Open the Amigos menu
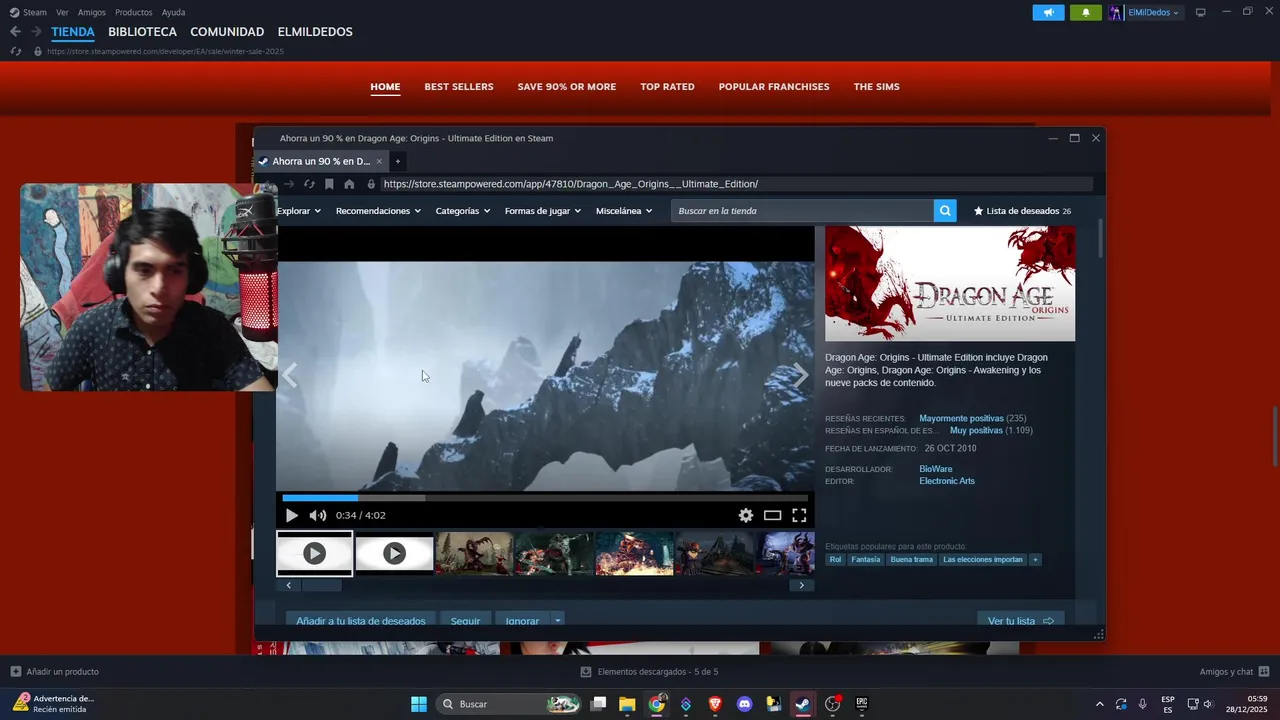The height and width of the screenshot is (720, 1280). [92, 12]
